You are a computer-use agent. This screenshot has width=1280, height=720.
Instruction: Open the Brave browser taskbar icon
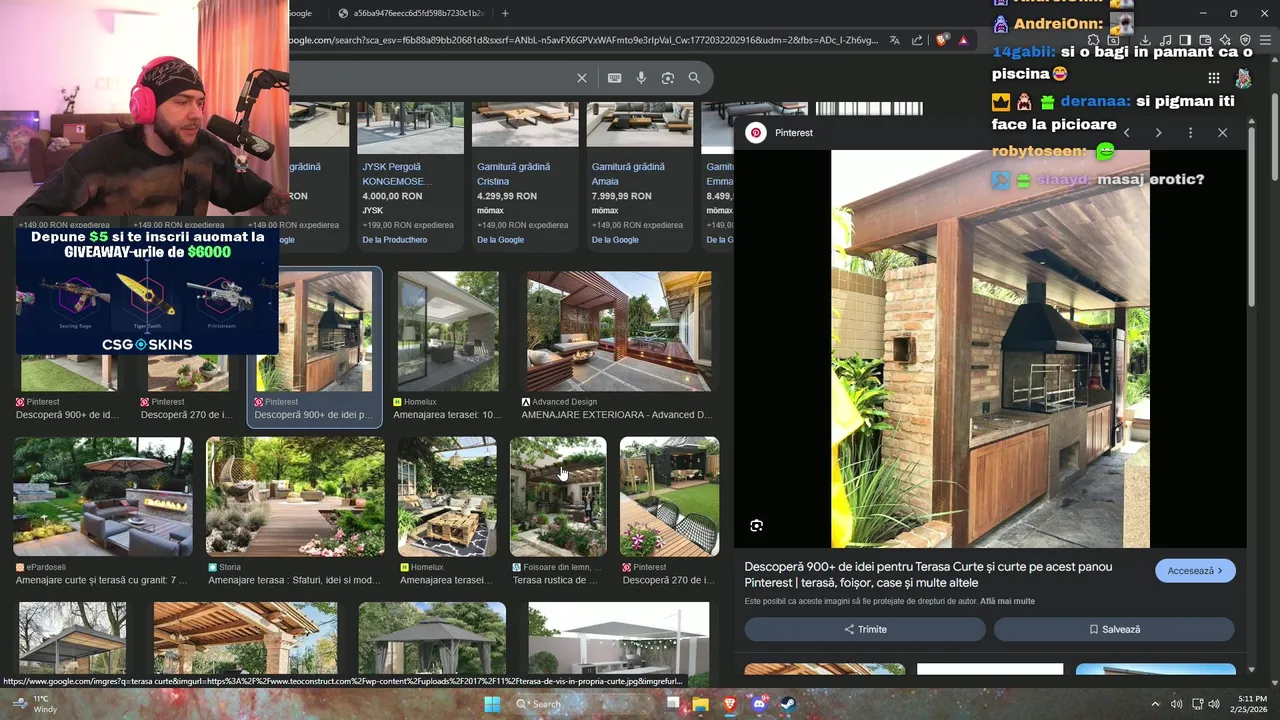coord(729,704)
